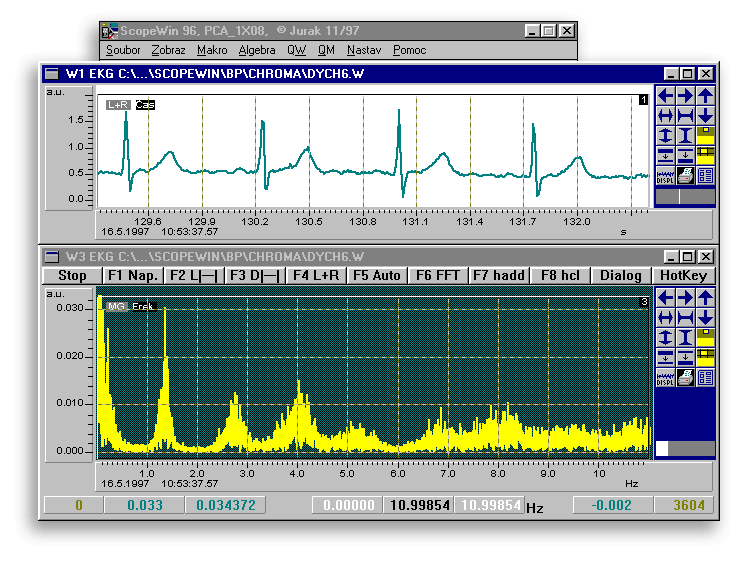Screen dimensions: 738x562
Task: Click the -0.002 value field
Action: [613, 505]
